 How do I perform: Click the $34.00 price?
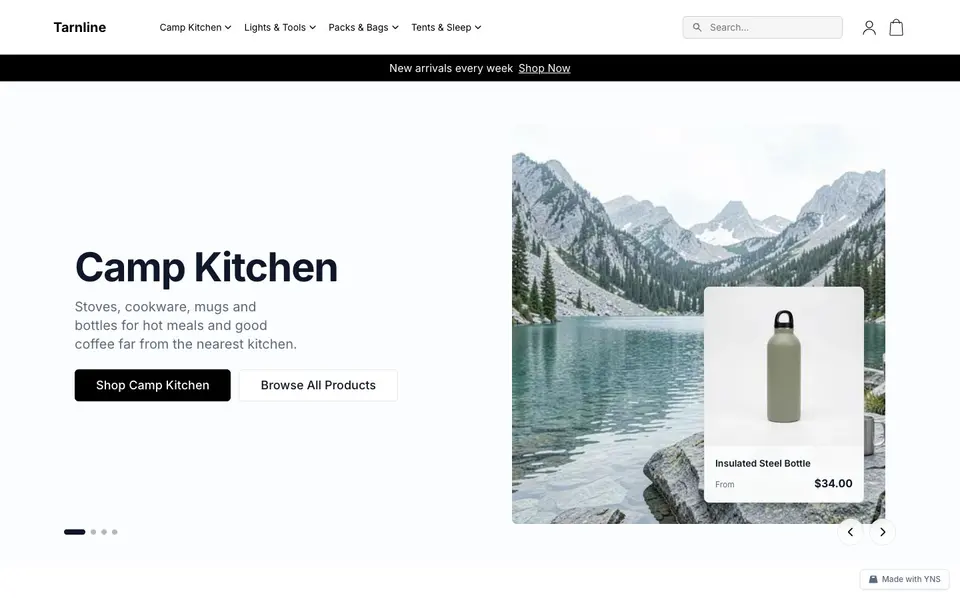[833, 484]
